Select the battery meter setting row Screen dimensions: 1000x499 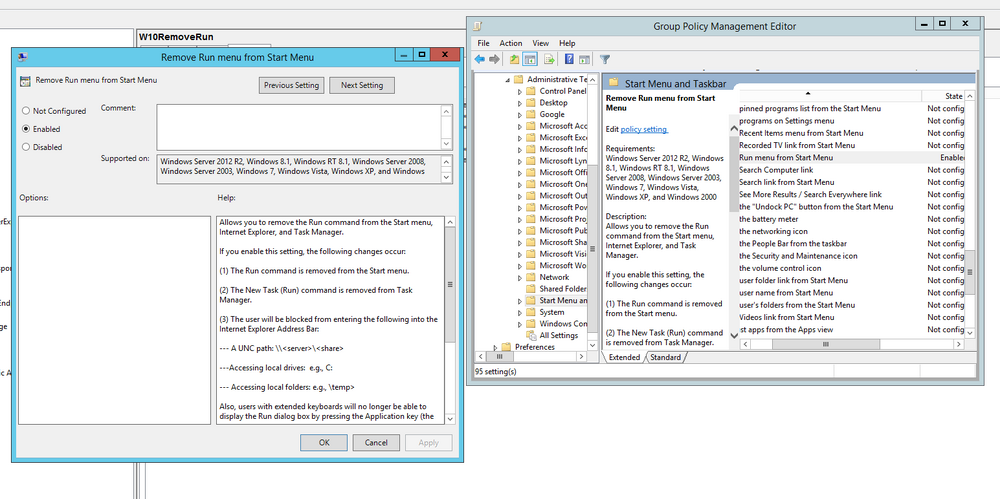coord(851,219)
